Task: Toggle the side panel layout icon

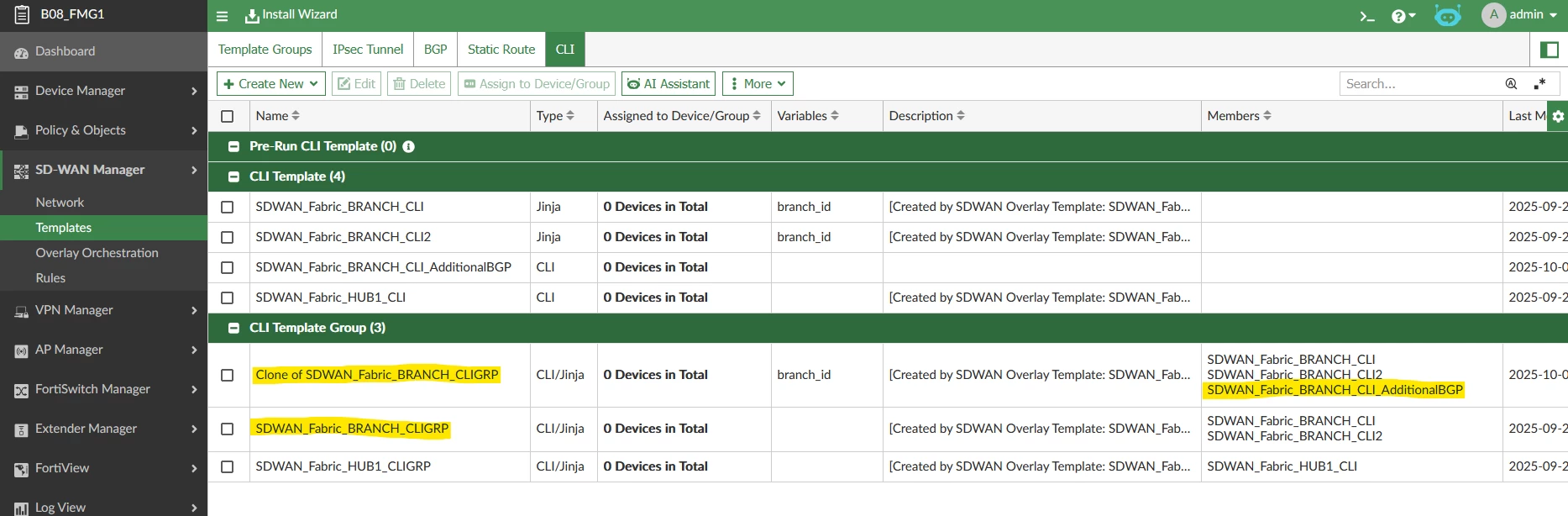Action: click(x=1550, y=50)
